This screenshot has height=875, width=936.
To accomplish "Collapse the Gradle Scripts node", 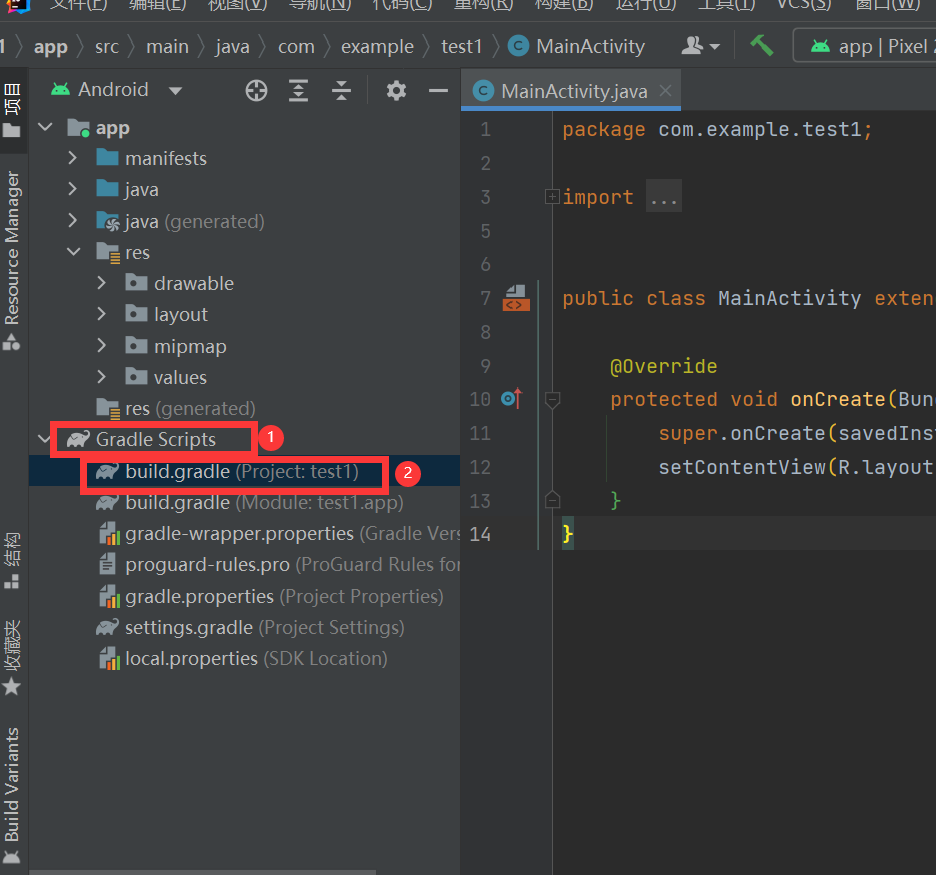I will coord(44,439).
